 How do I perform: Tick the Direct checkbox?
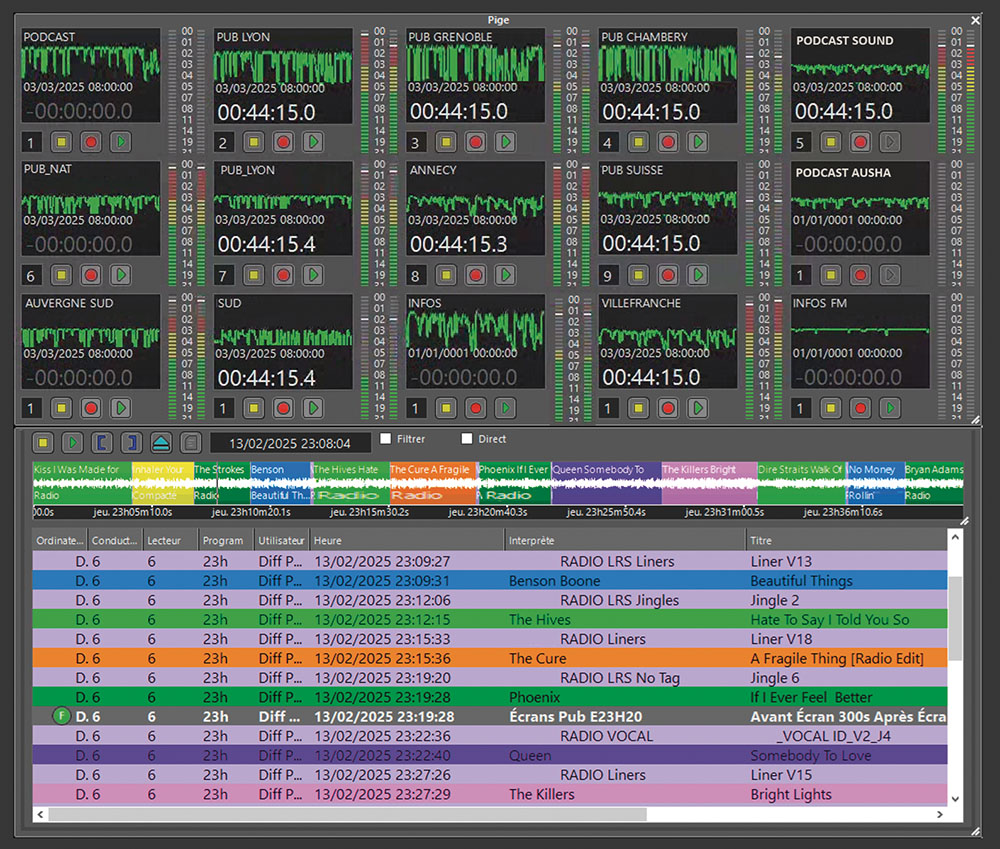467,439
